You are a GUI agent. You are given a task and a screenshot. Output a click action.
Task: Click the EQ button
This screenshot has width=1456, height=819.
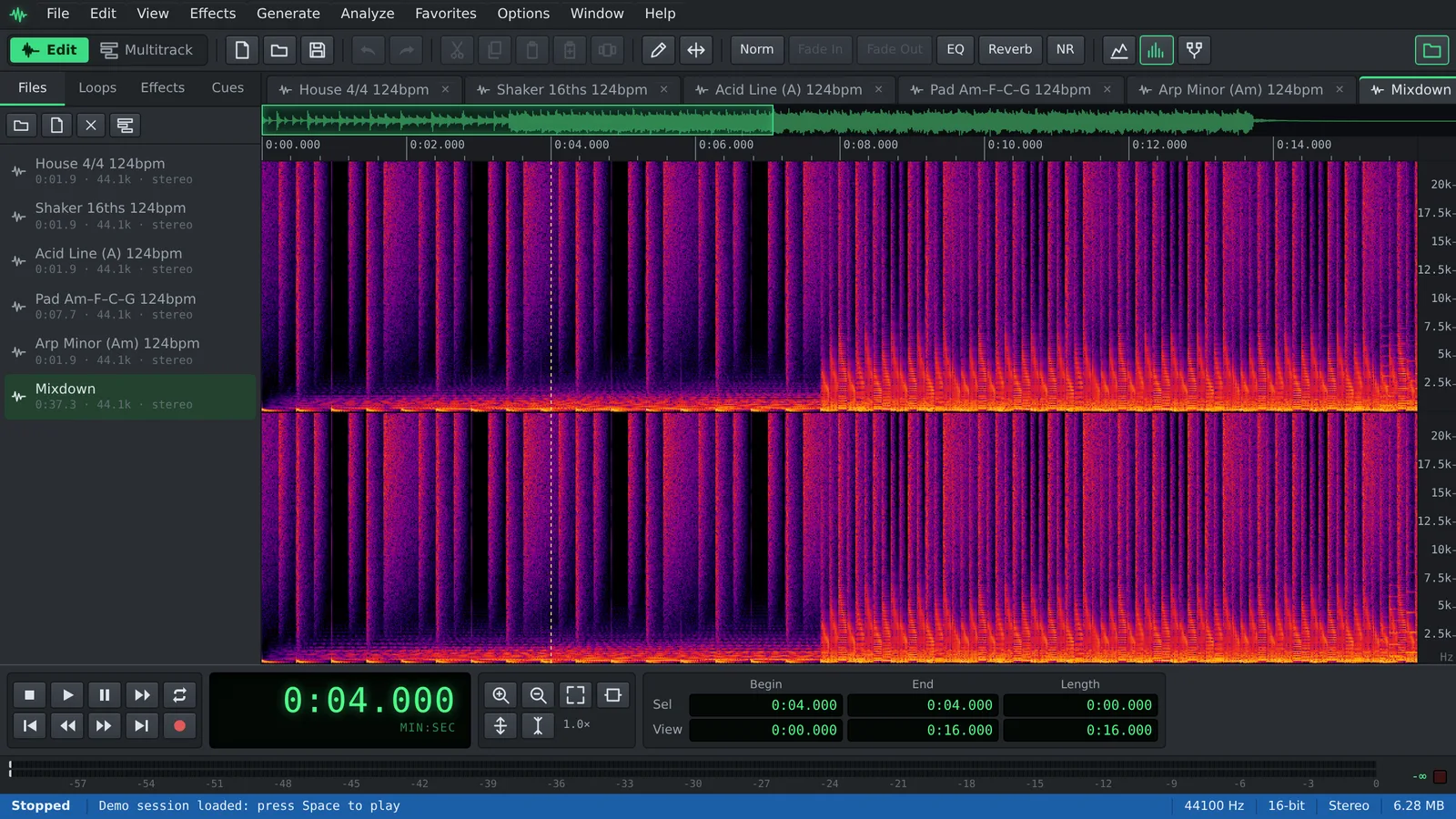click(x=955, y=50)
